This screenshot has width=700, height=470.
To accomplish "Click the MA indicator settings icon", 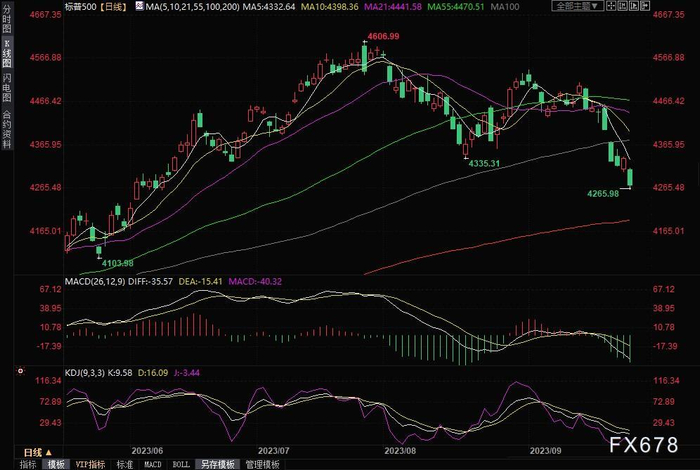I will coord(140,6).
